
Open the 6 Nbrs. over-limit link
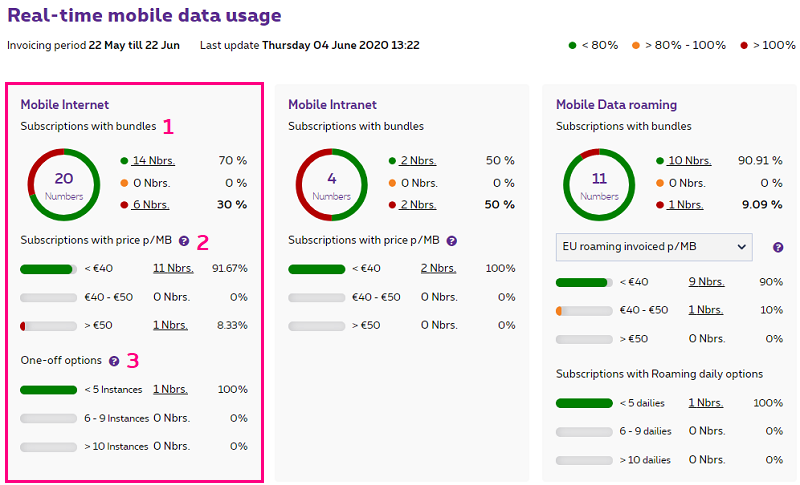[x=150, y=204]
